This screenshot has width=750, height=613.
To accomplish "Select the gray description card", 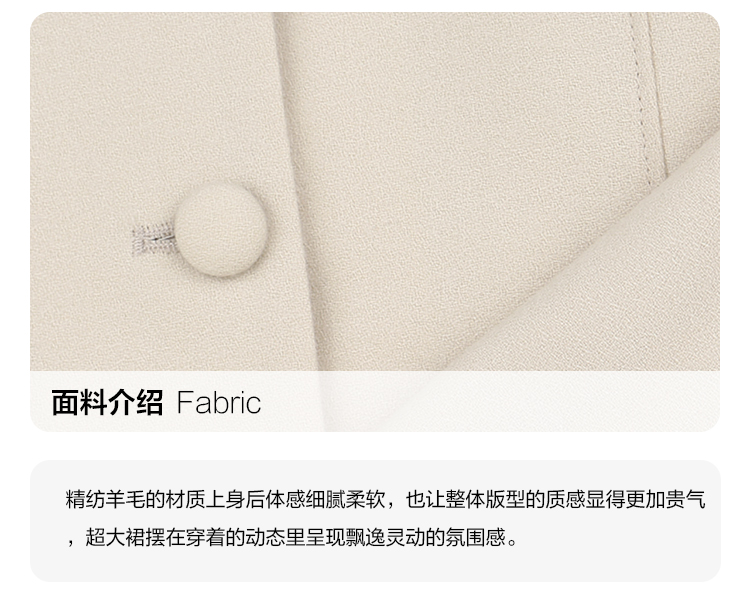I will tap(375, 521).
